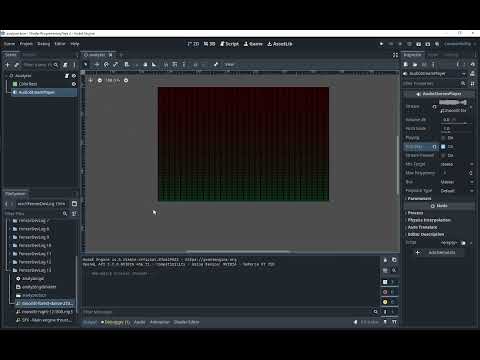Create a new resource in the Inspector
Image resolution: width=480 pixels, height=360 pixels.
click(x=406, y=64)
